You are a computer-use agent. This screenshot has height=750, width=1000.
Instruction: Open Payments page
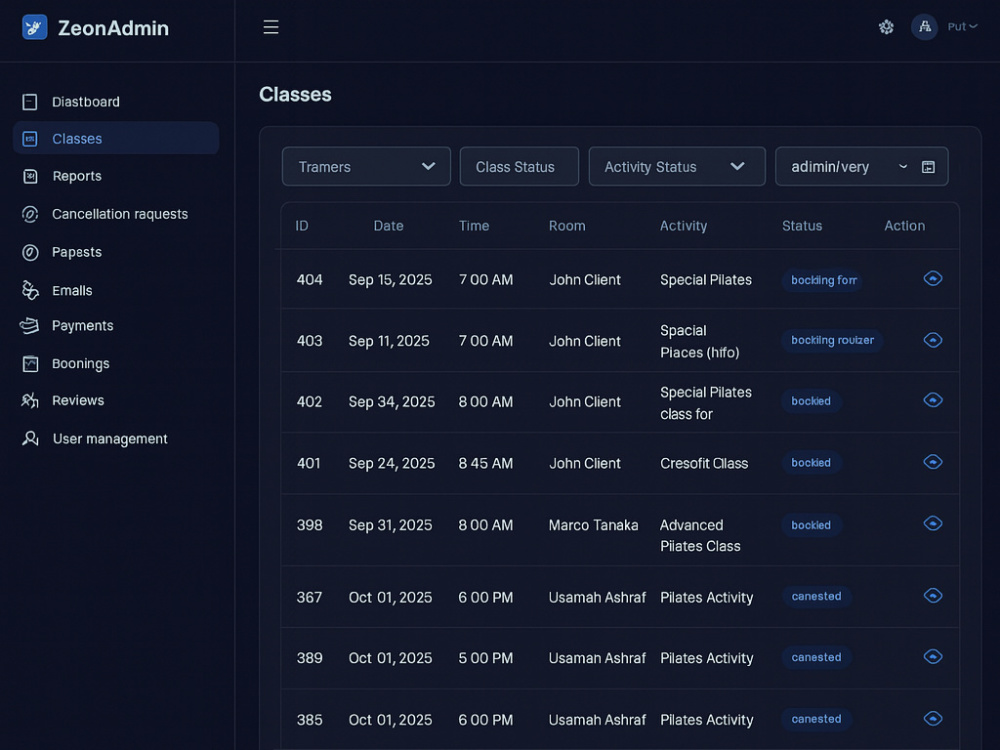(82, 326)
